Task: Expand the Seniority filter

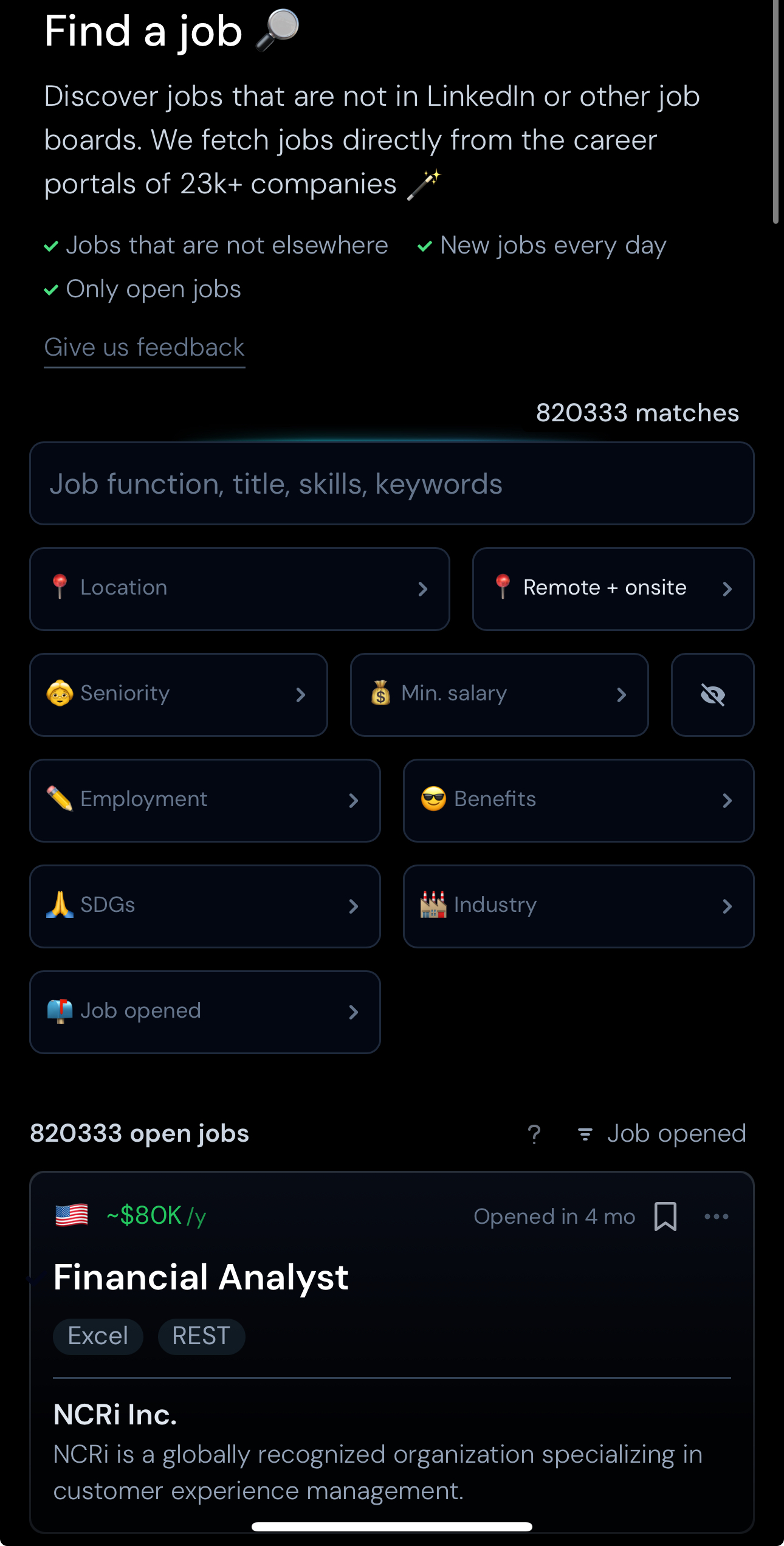Action: point(178,694)
